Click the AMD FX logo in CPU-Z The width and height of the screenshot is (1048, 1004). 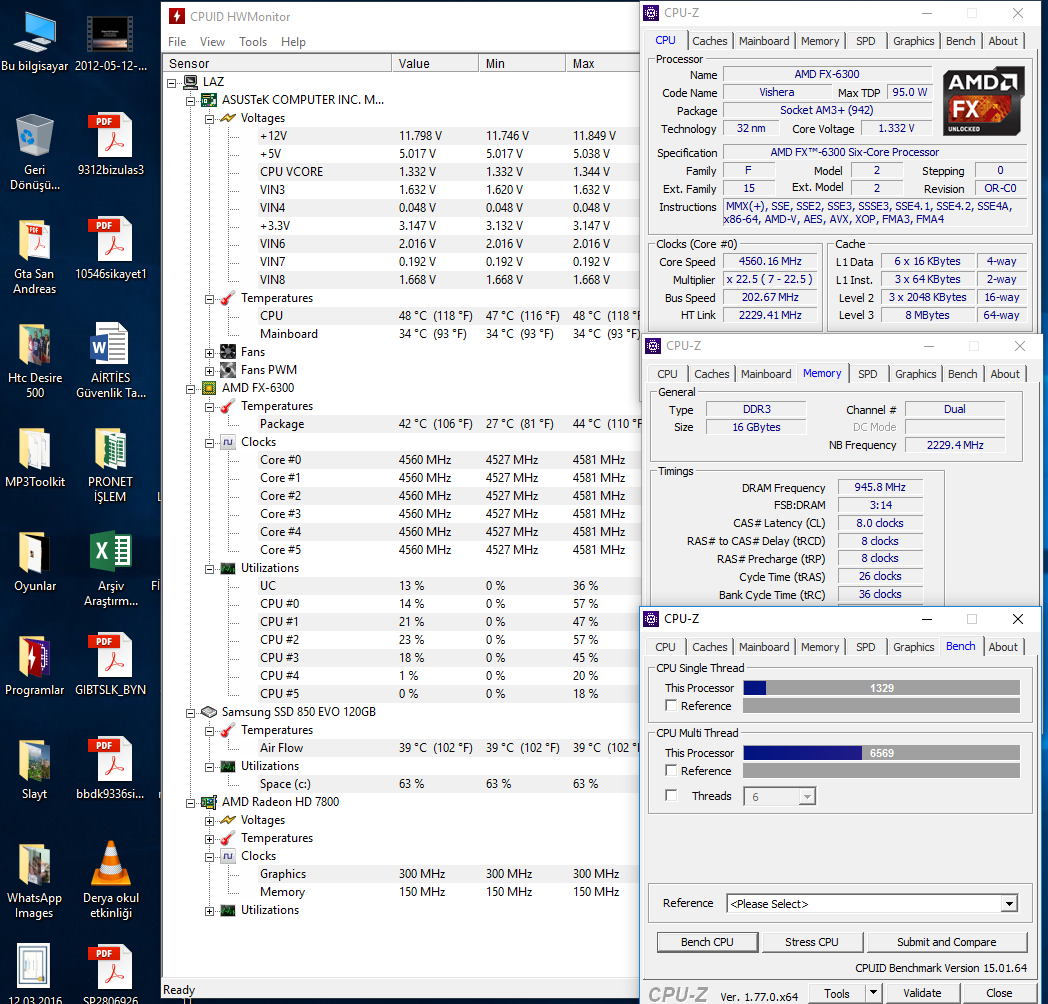[x=983, y=100]
